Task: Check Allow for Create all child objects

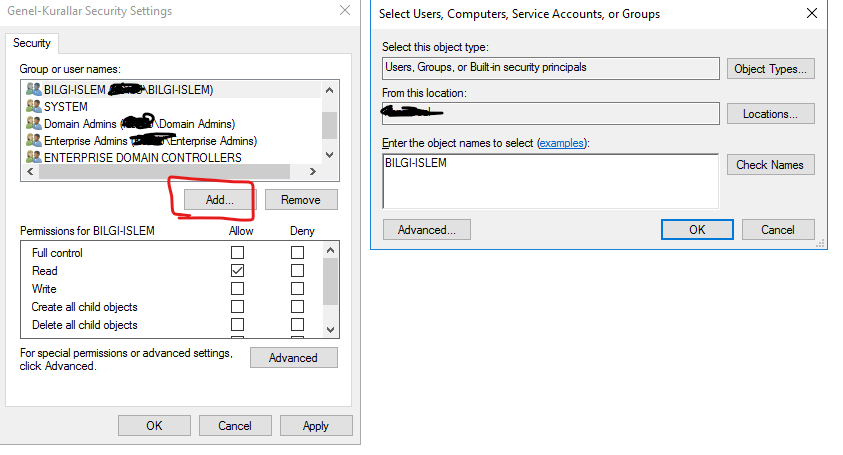Action: click(237, 307)
